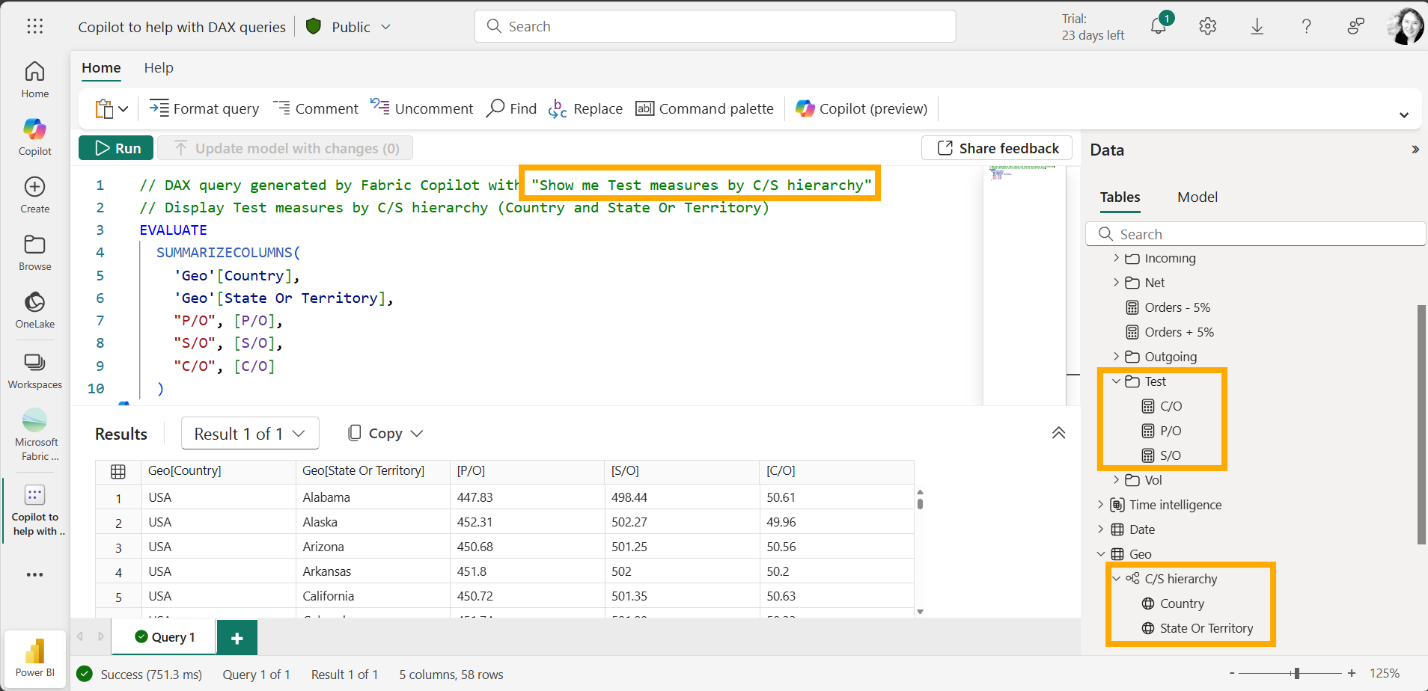Select the 'Copilot to help with' sidebar item
Viewport: 1428px width, 691px height.
35,510
